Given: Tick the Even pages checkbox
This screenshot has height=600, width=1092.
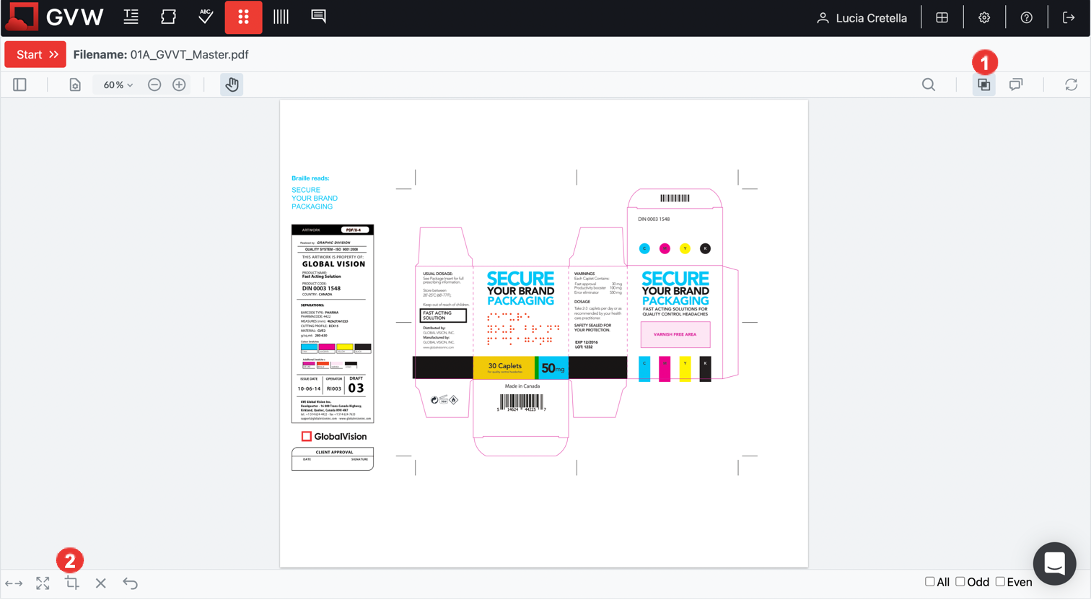Looking at the screenshot, I should click(x=1000, y=582).
